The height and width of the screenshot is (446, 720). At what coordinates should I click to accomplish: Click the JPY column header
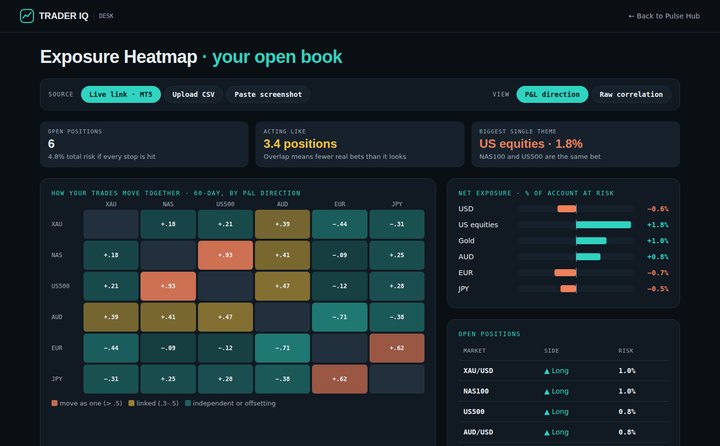[x=397, y=204]
